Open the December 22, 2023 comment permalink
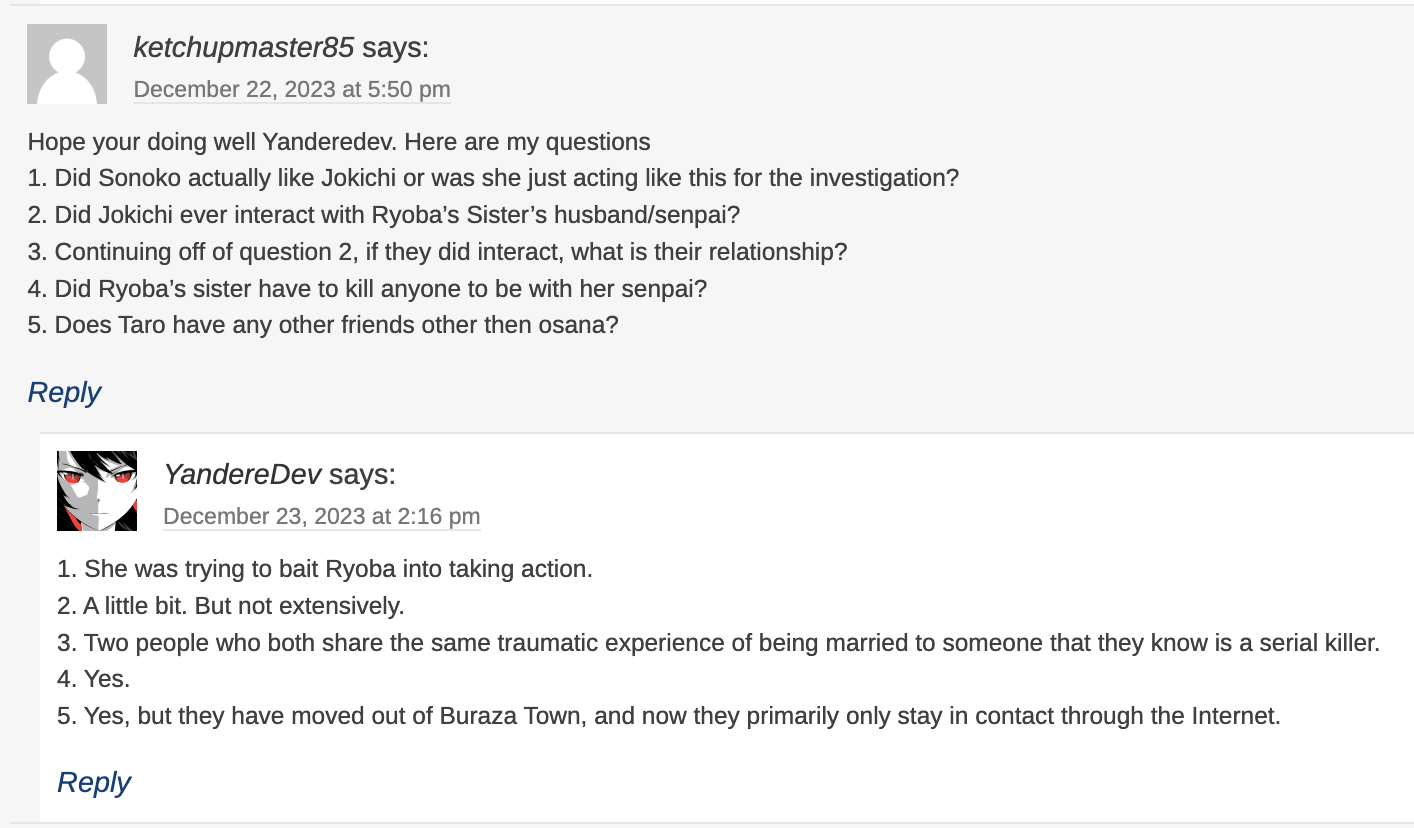The height and width of the screenshot is (828, 1414). (291, 89)
